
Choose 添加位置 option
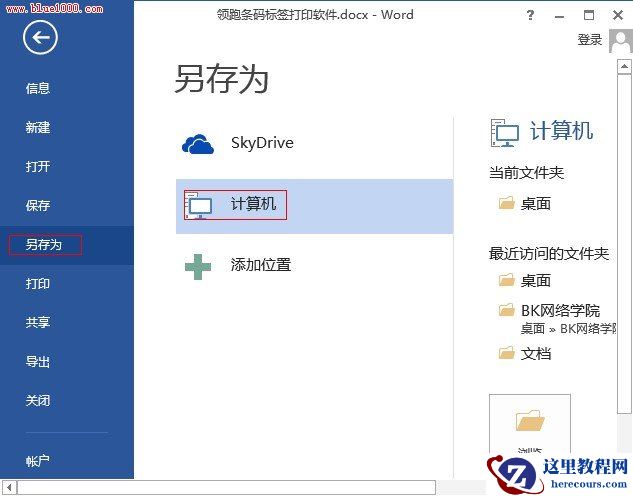coord(314,266)
